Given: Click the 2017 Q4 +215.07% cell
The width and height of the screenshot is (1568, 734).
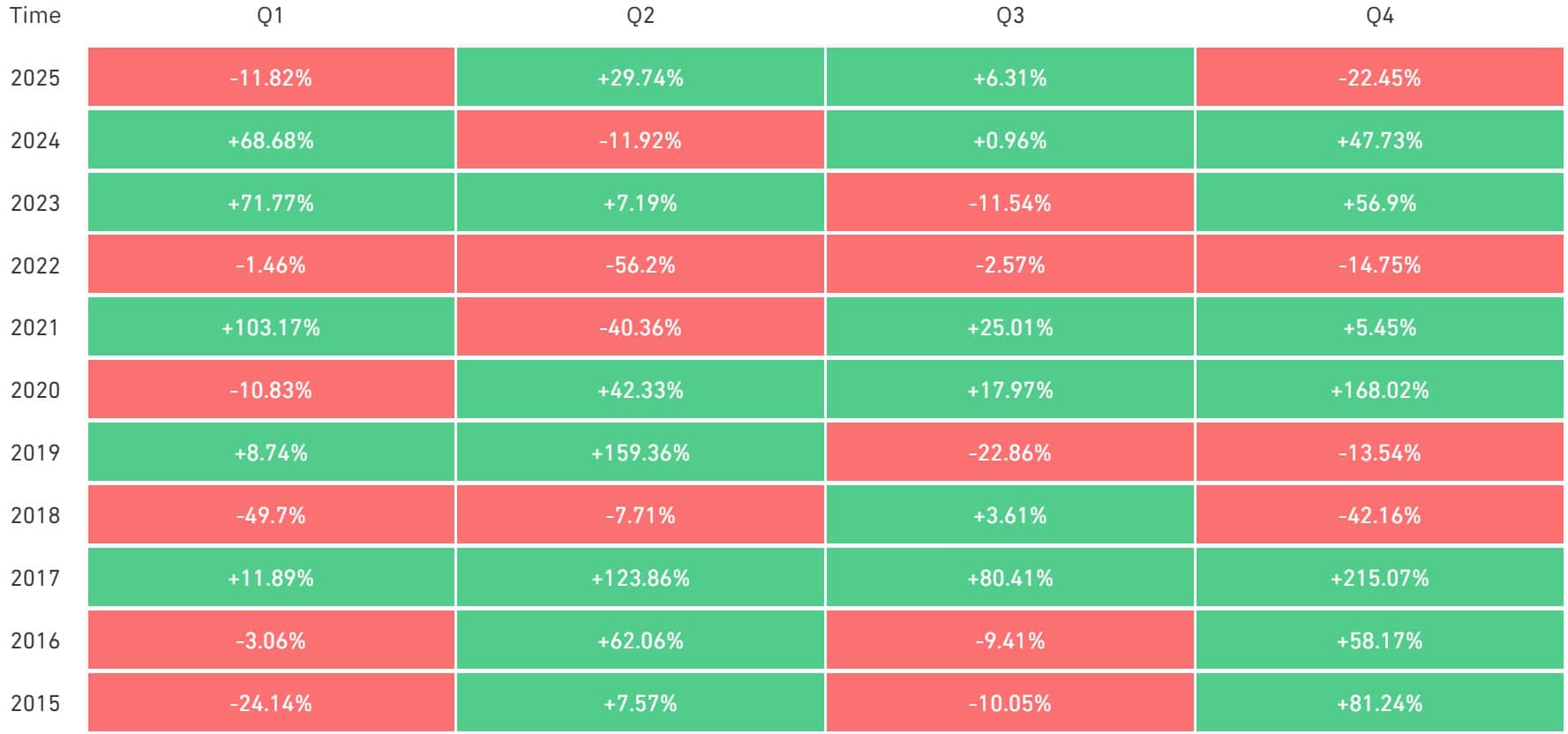Looking at the screenshot, I should [1379, 578].
